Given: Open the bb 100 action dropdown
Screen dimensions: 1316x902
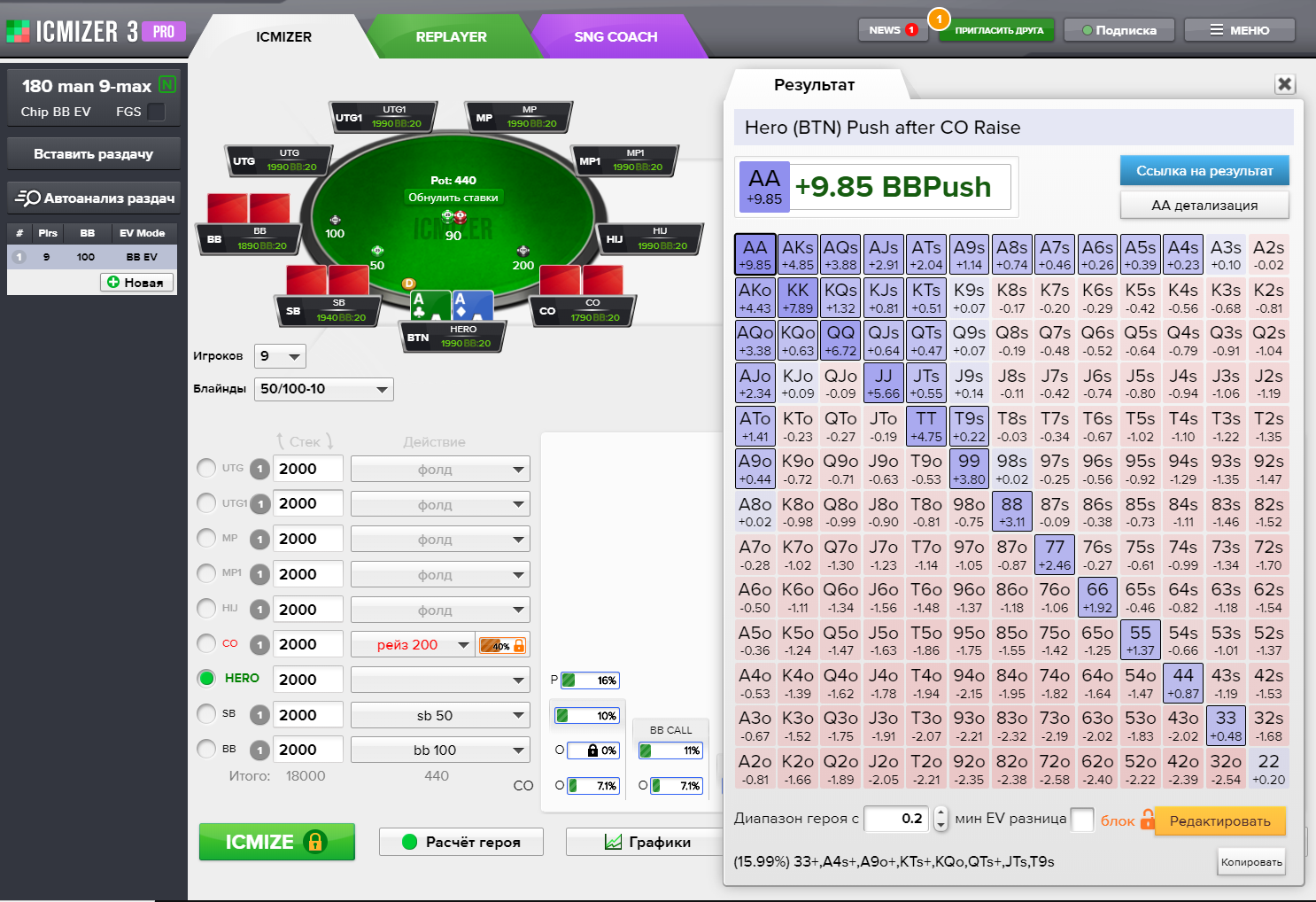Looking at the screenshot, I should pyautogui.click(x=440, y=750).
